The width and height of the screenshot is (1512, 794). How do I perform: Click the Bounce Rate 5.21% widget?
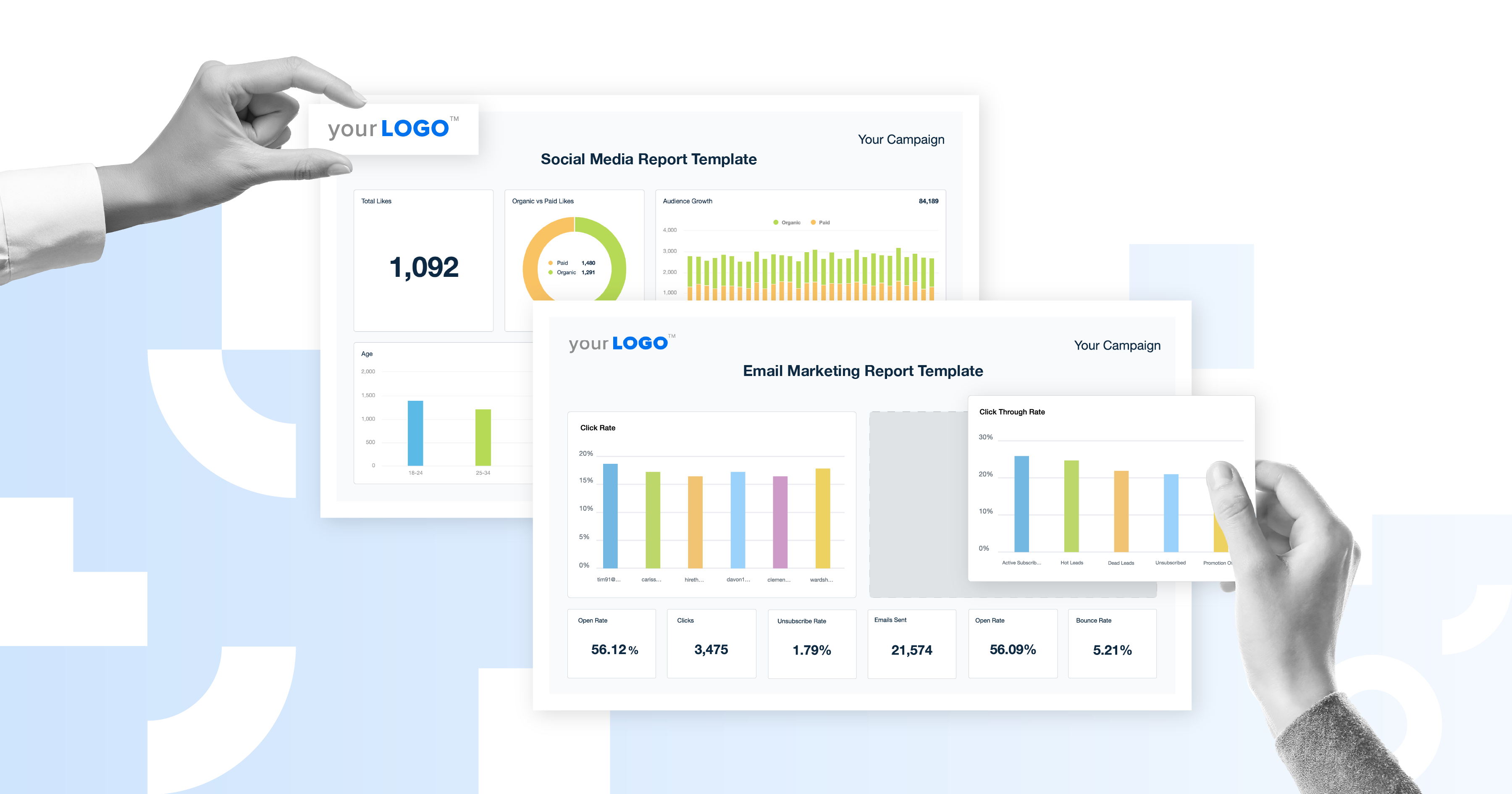1112,644
